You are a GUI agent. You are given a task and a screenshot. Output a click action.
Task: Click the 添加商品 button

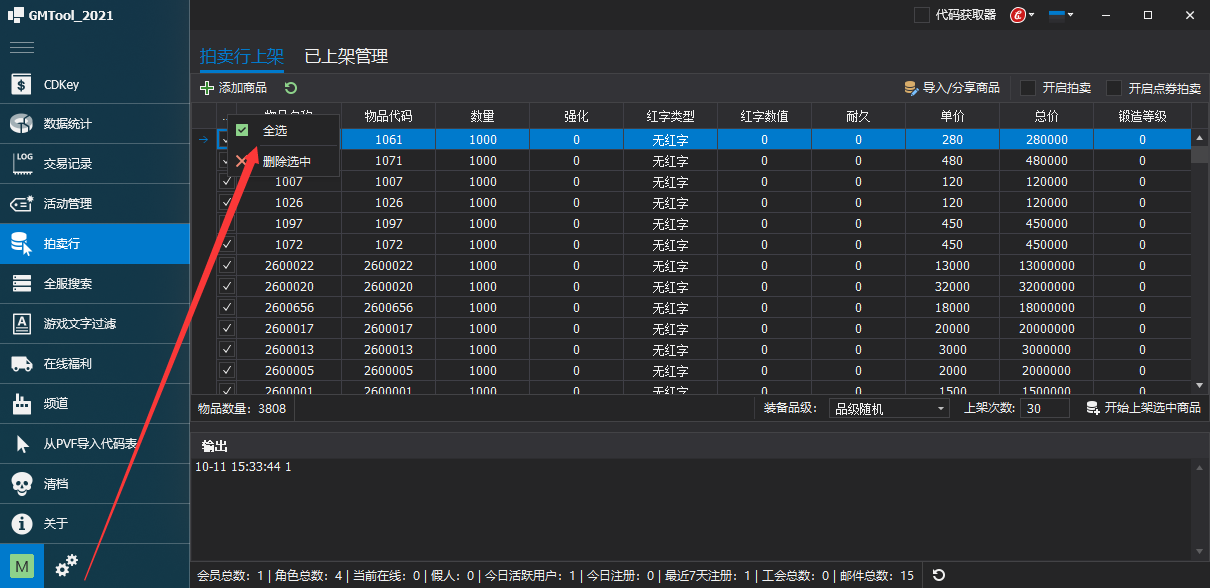(234, 88)
